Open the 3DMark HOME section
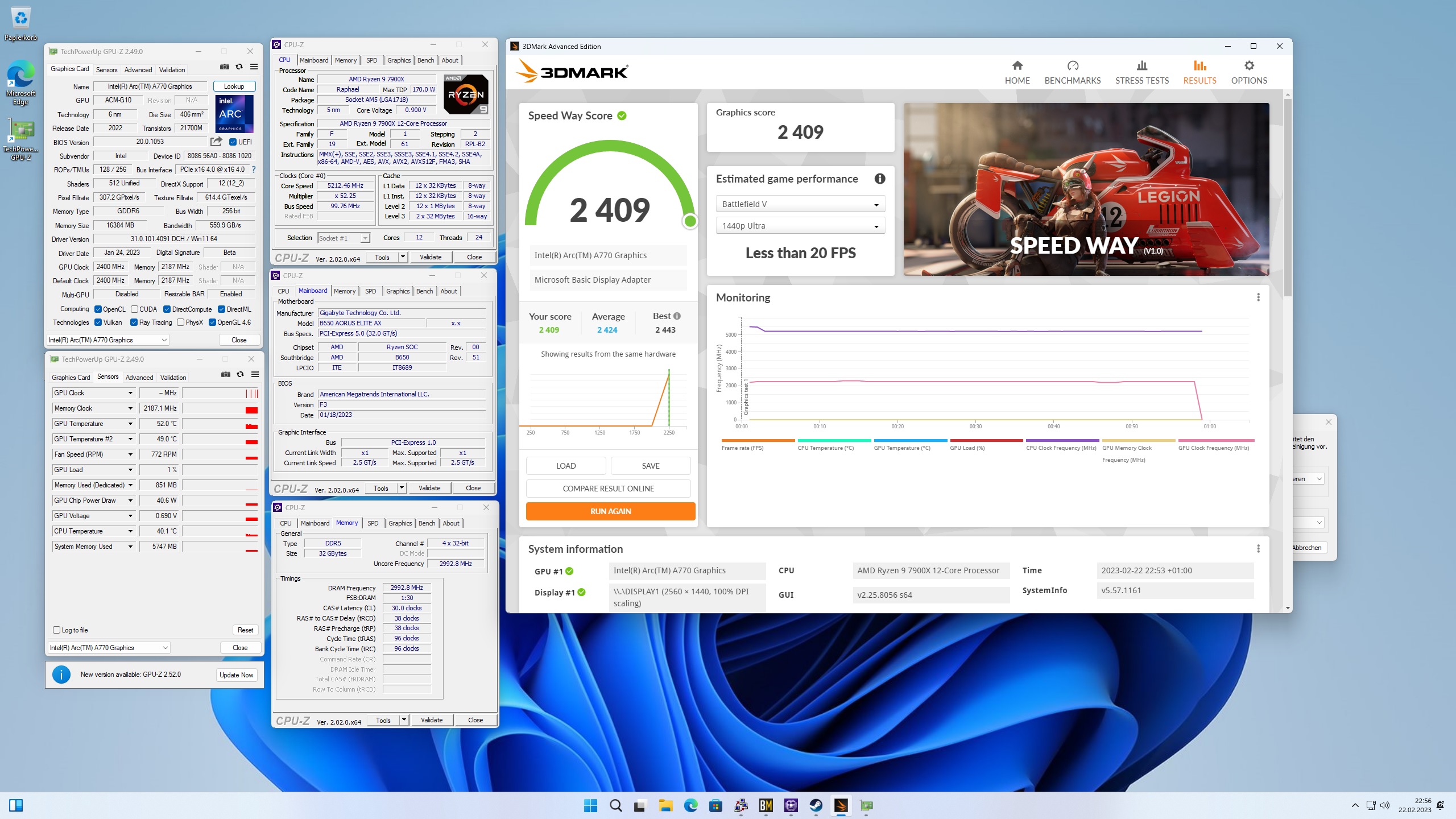The width and height of the screenshot is (1456, 819). tap(1017, 72)
